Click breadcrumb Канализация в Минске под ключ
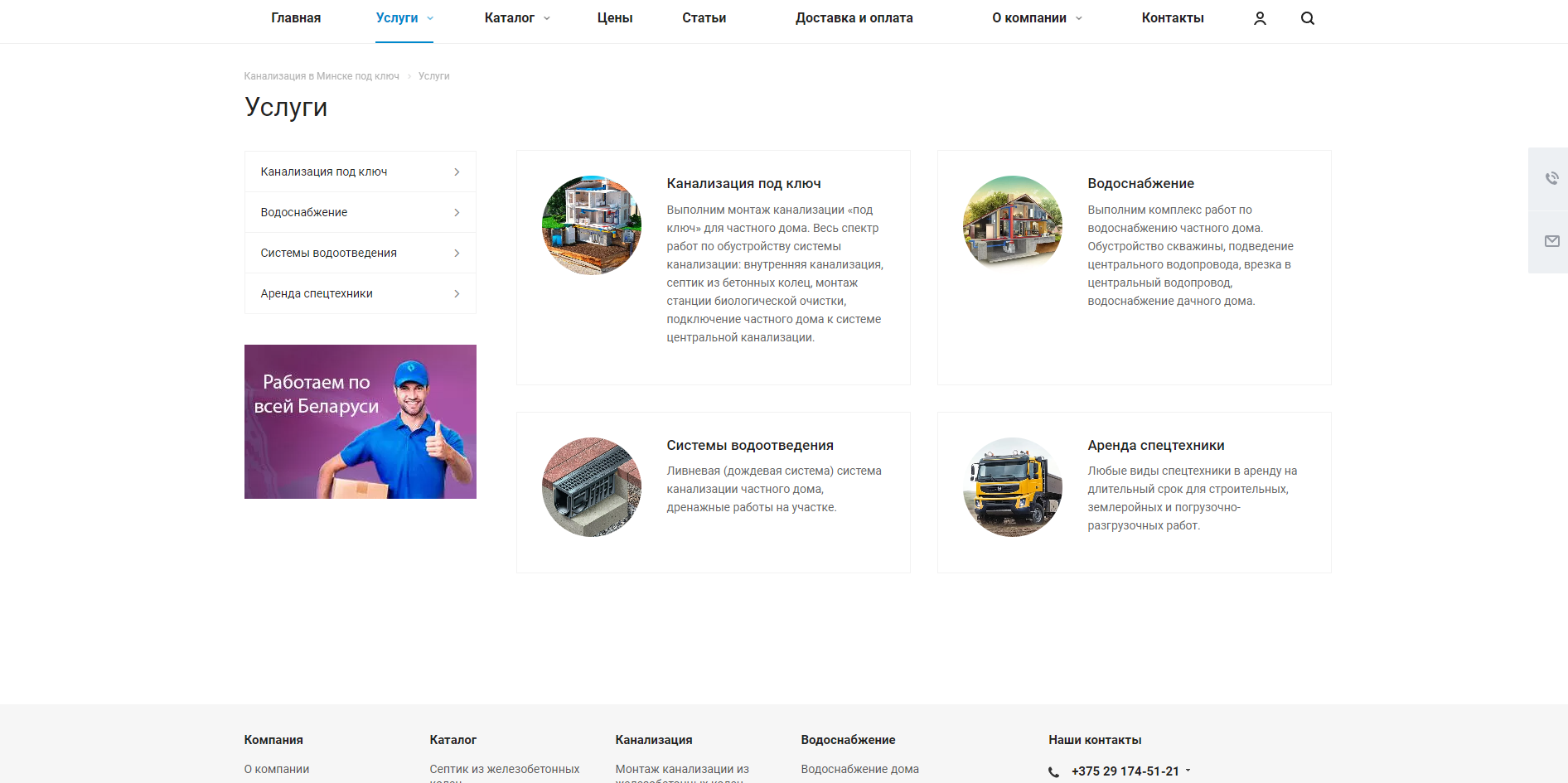The height and width of the screenshot is (783, 1568). (322, 76)
